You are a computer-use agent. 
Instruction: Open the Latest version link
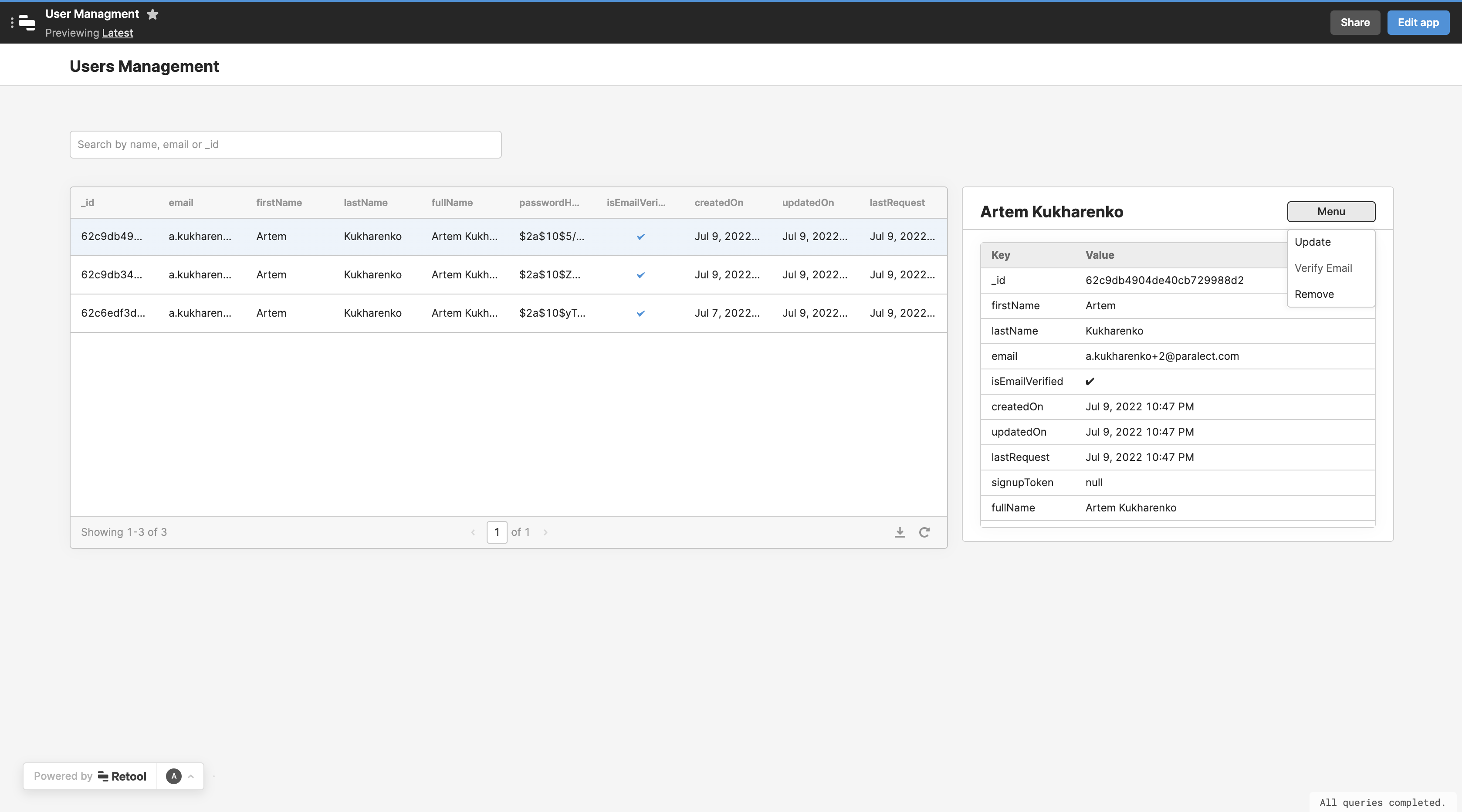point(118,33)
